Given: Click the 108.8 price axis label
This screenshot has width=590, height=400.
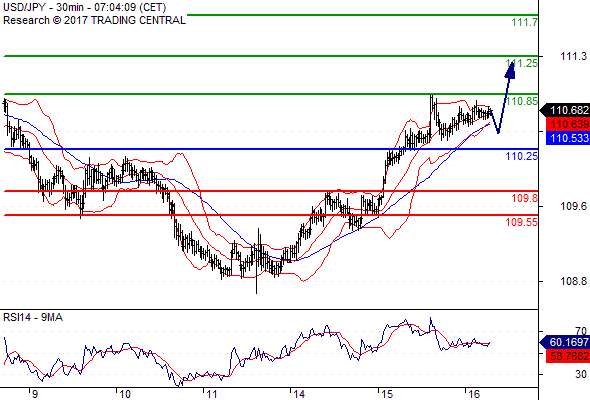Looking at the screenshot, I should pos(573,281).
